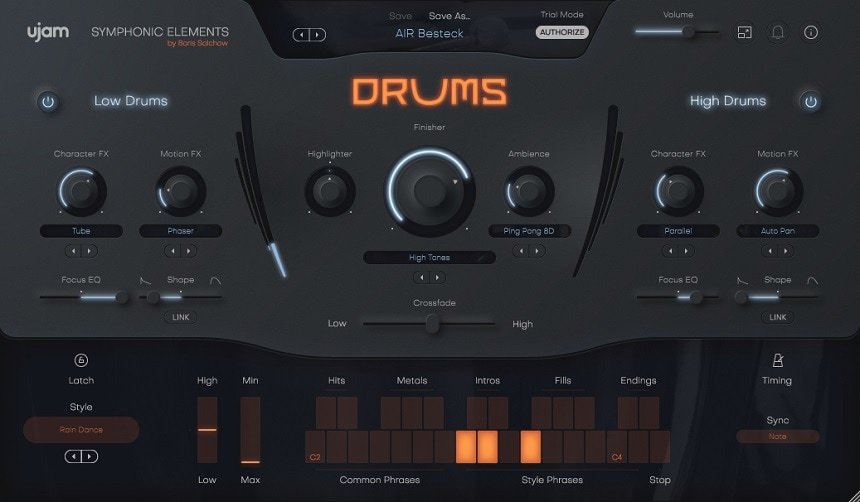Step arrows under High Tones selector
This screenshot has height=502, width=860.
[429, 278]
